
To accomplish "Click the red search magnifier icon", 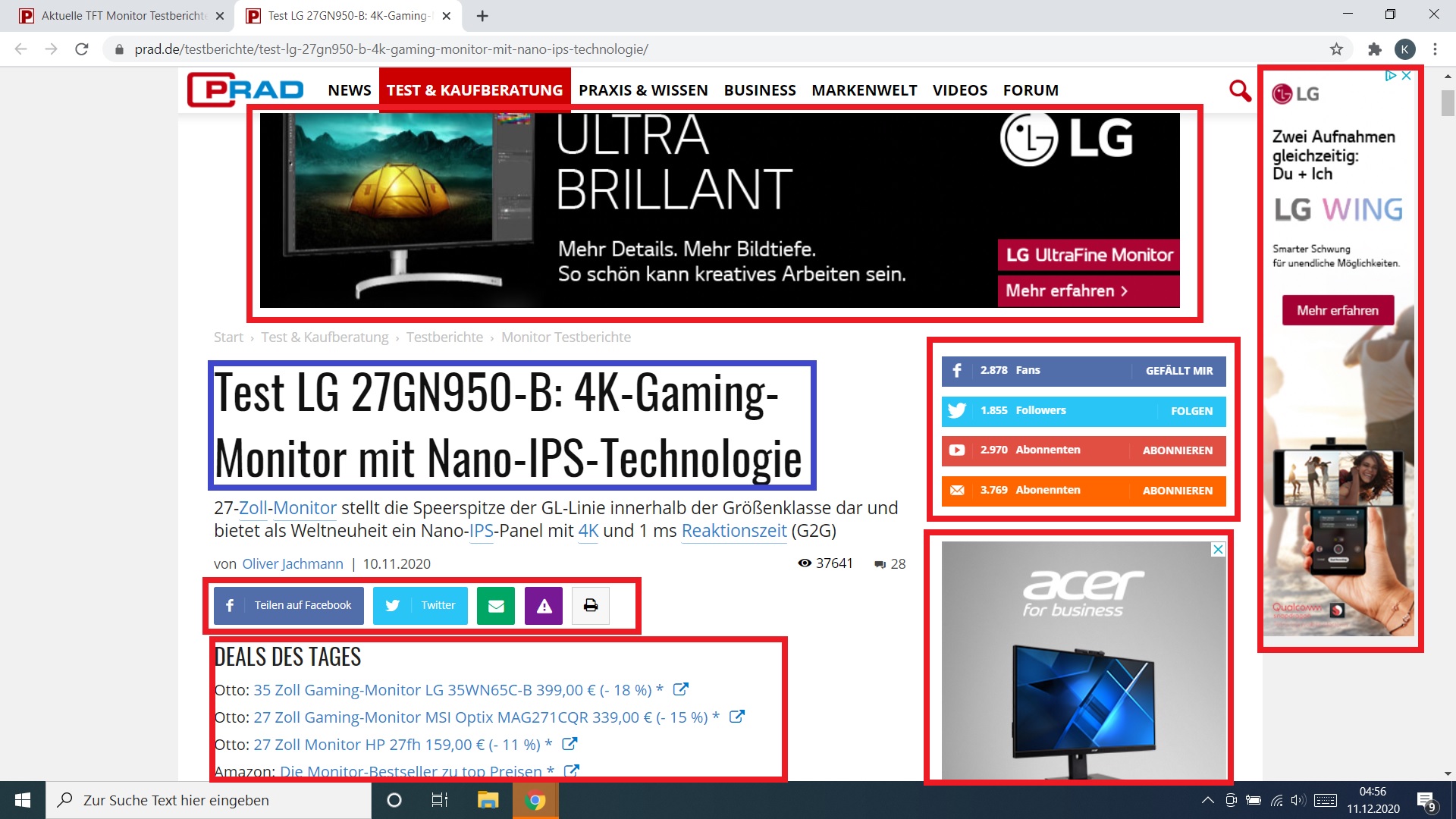I will (x=1240, y=90).
